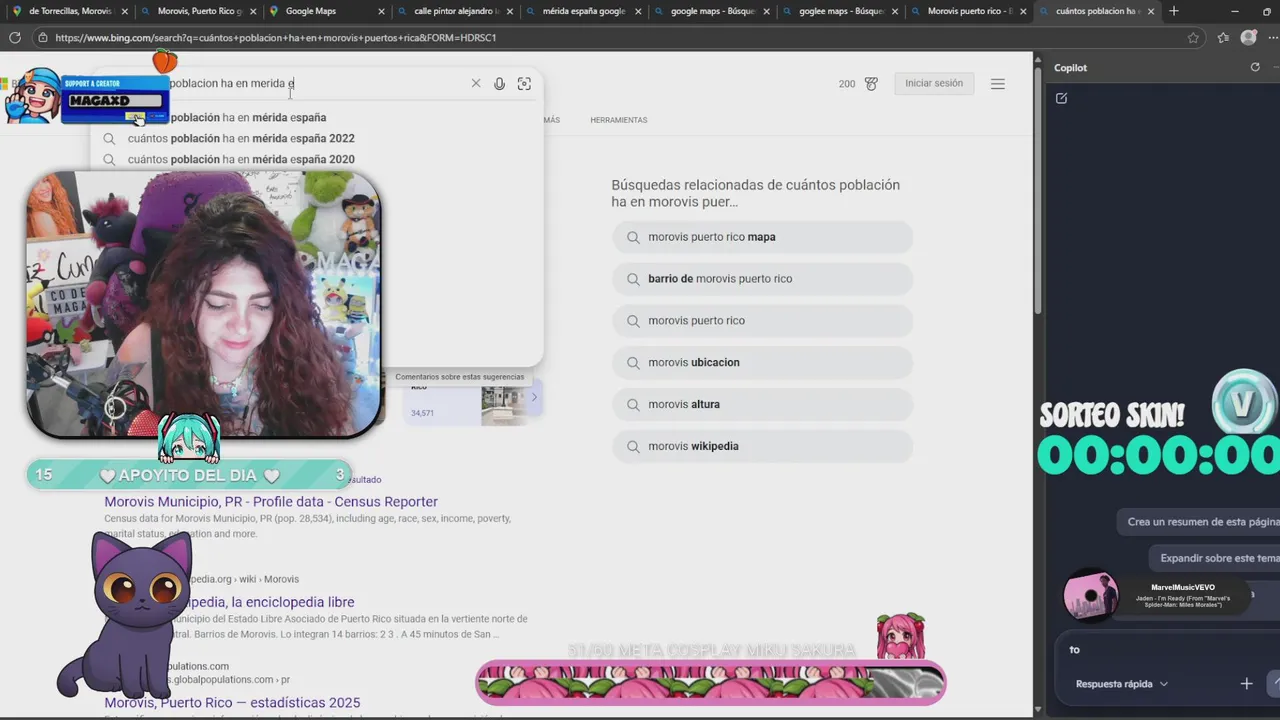
Task: Click the page vertical scrollbar thumb
Action: [1037, 190]
